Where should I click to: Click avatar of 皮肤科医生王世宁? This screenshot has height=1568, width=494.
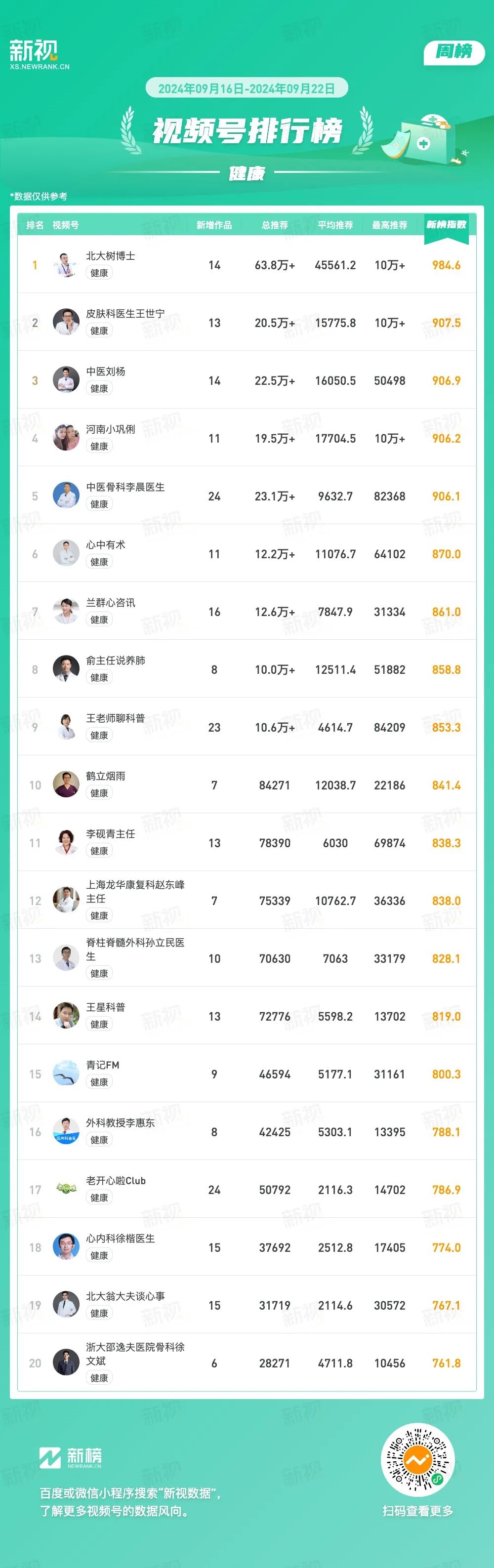pos(66,322)
